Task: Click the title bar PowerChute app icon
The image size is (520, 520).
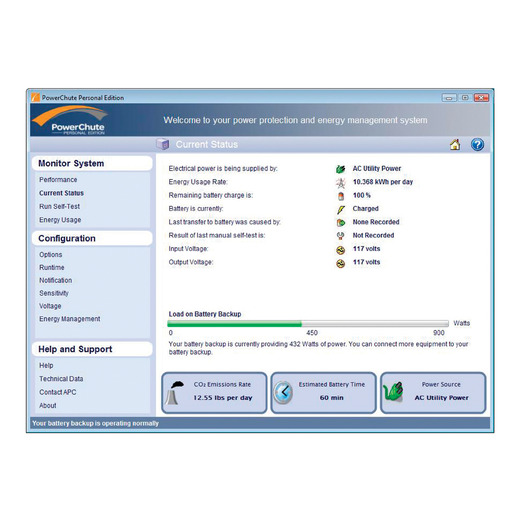Action: 35,97
